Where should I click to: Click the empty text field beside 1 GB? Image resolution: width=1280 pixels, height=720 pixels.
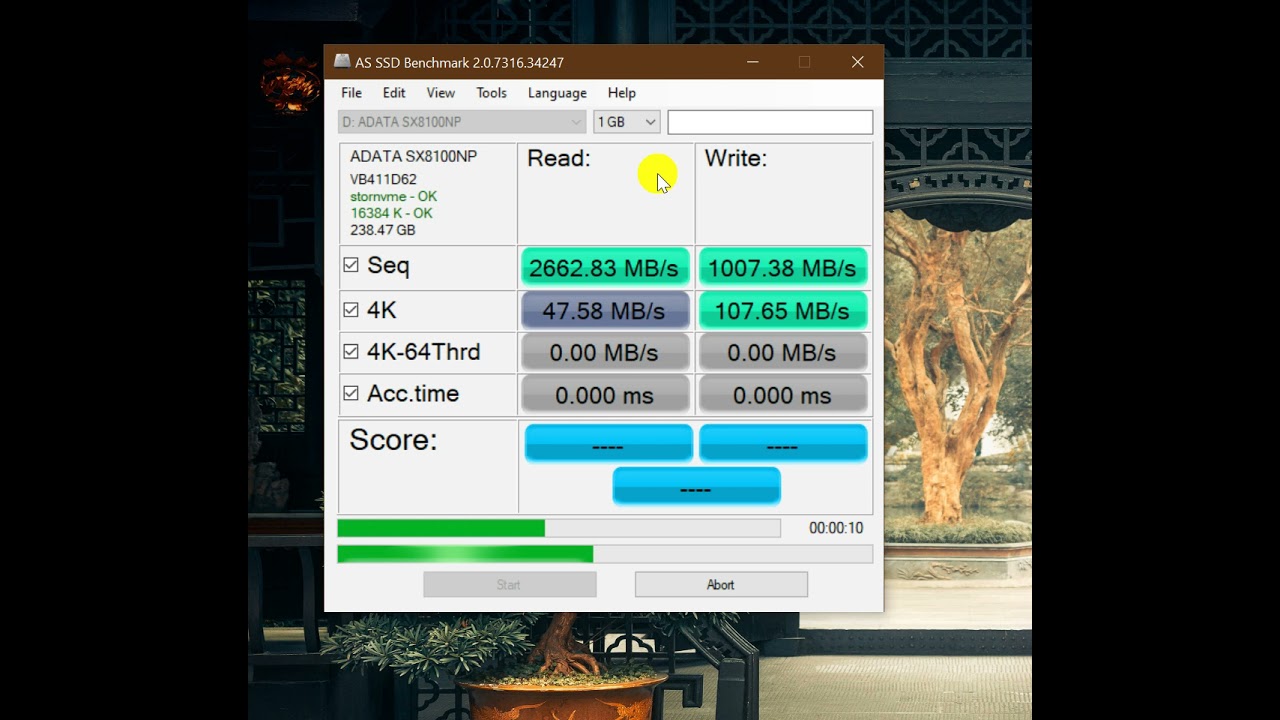click(x=770, y=122)
